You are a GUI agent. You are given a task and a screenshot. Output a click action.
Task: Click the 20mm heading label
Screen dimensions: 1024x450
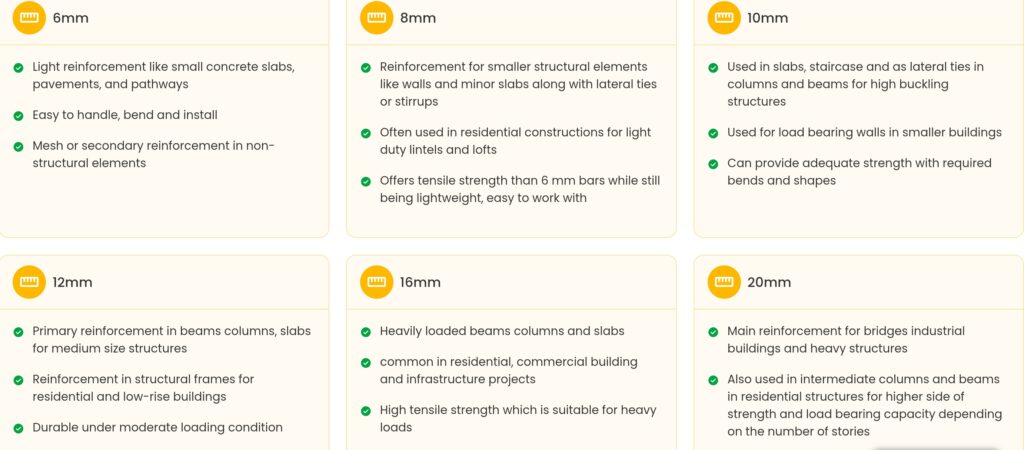coord(768,282)
